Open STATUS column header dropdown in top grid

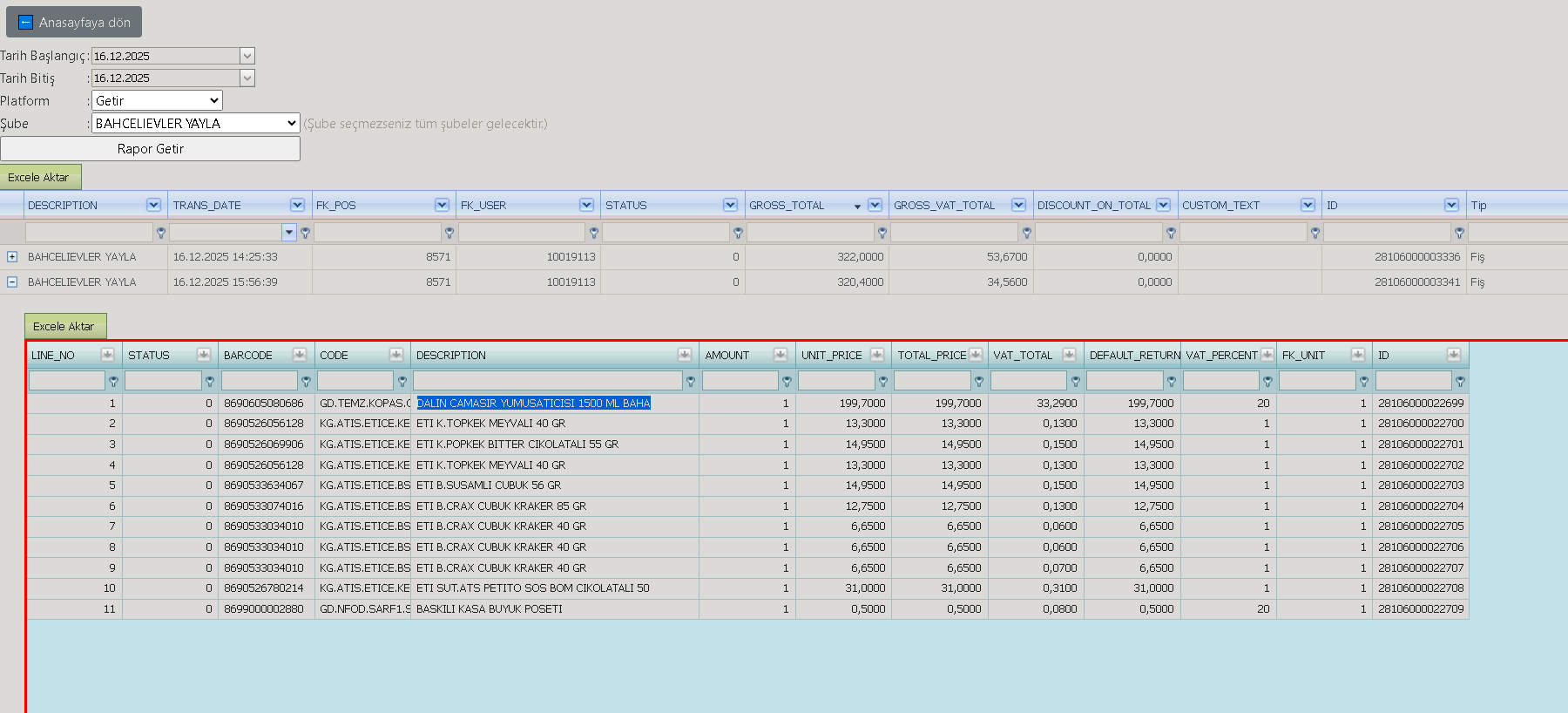(x=730, y=205)
